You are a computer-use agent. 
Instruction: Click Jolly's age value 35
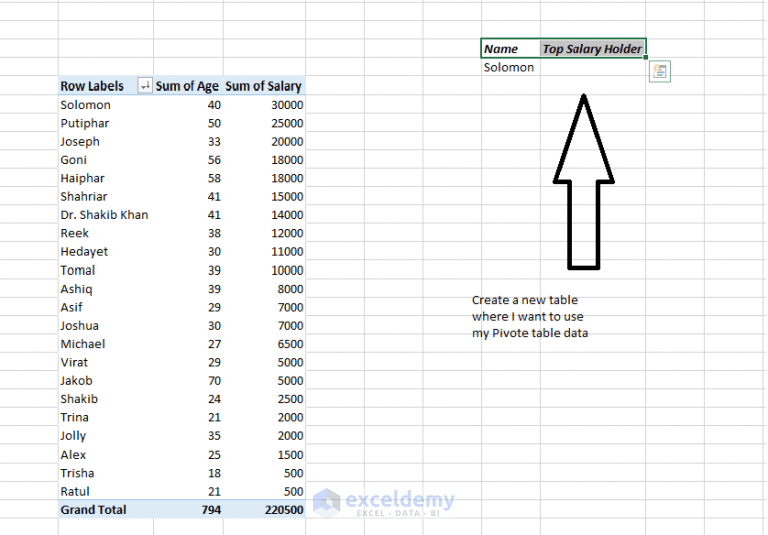tap(214, 436)
